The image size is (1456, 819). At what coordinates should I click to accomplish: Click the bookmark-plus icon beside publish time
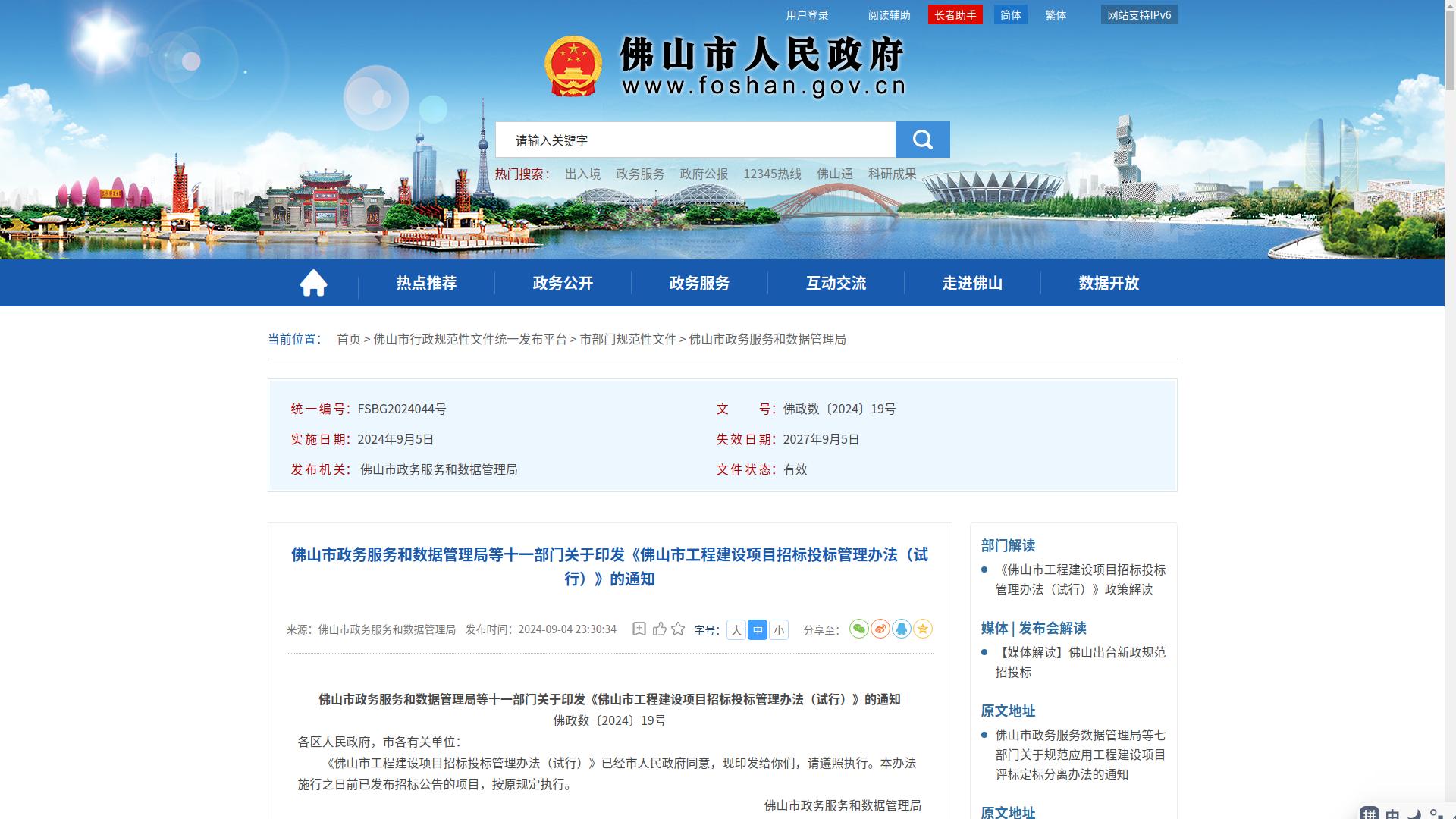[639, 629]
